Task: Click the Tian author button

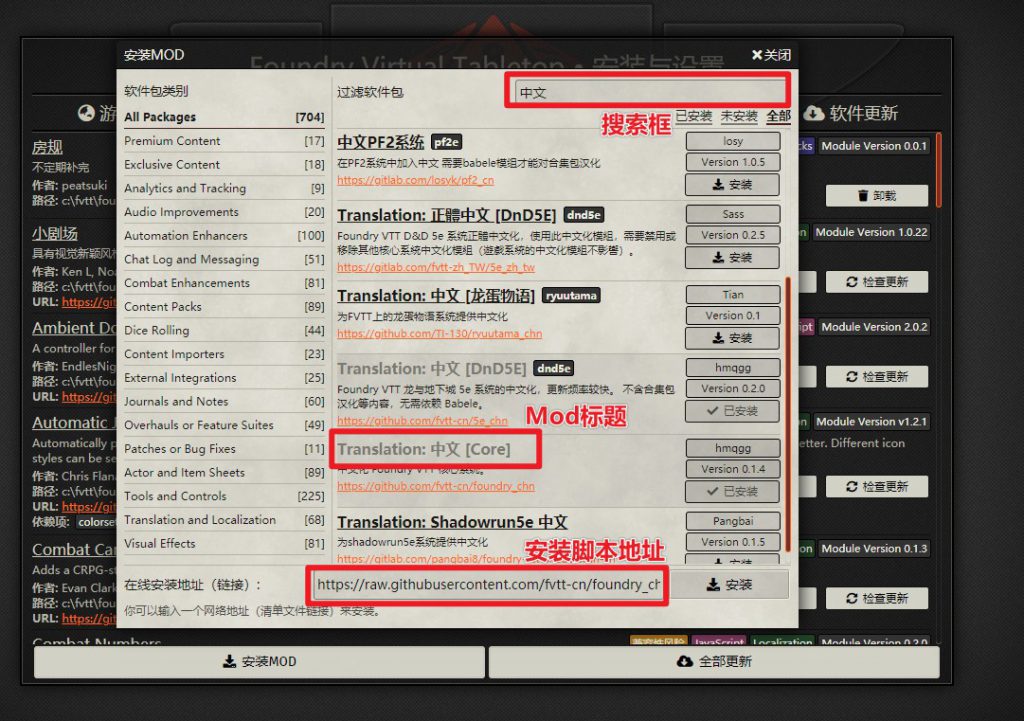Action: (733, 295)
